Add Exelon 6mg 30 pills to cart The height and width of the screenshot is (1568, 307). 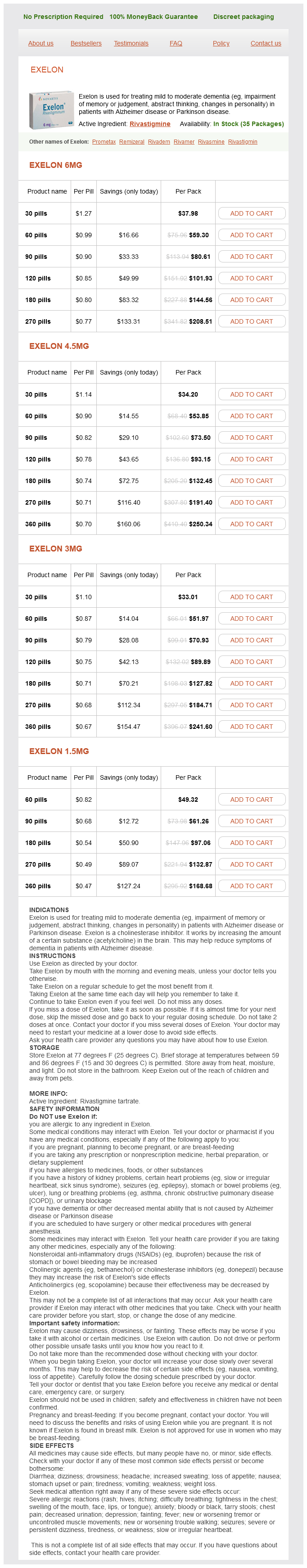252,214
